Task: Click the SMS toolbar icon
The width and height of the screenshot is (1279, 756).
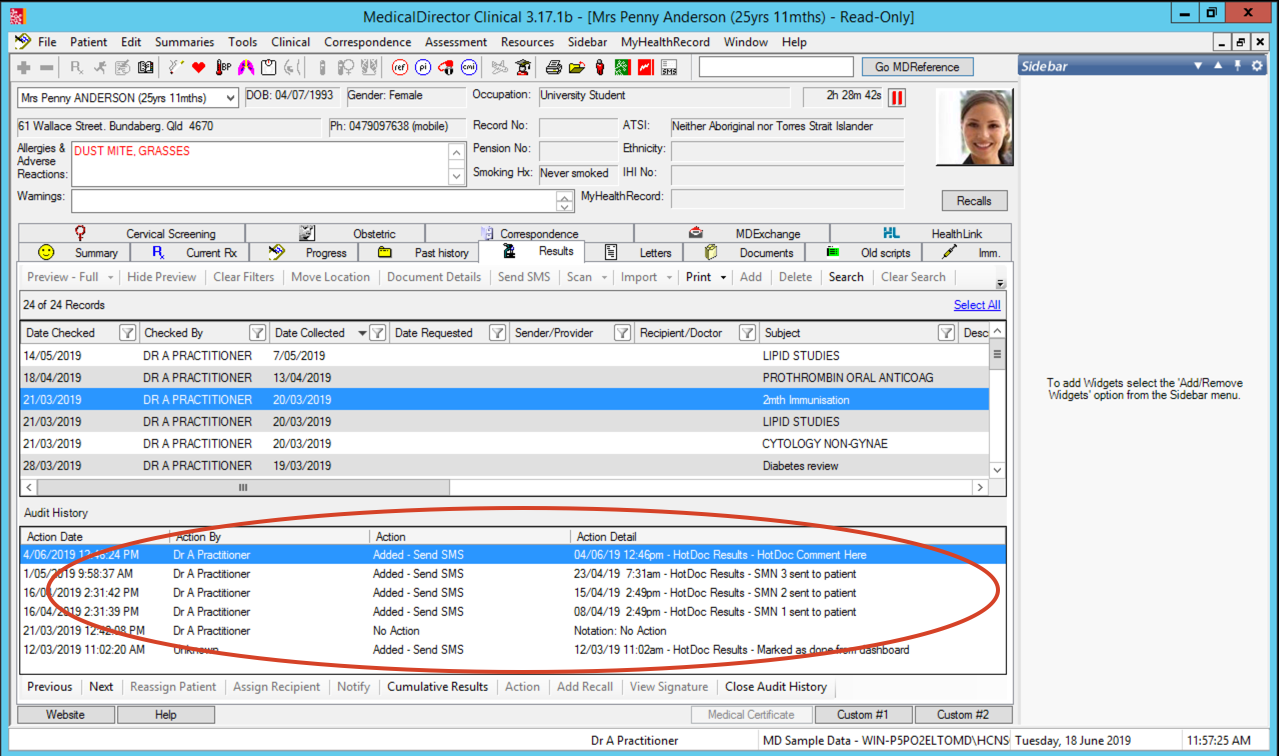Action: point(668,67)
